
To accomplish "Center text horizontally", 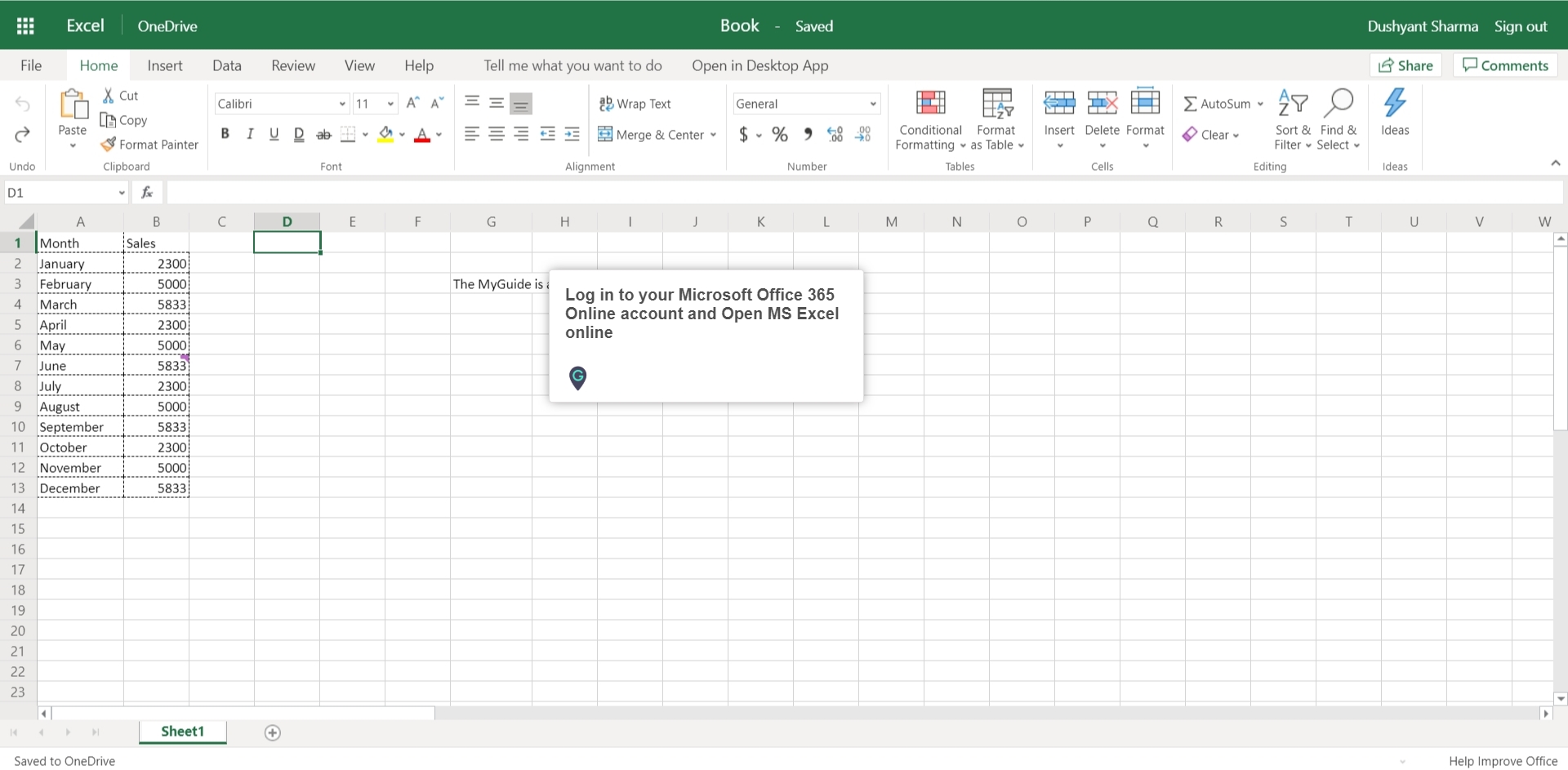I will (497, 134).
